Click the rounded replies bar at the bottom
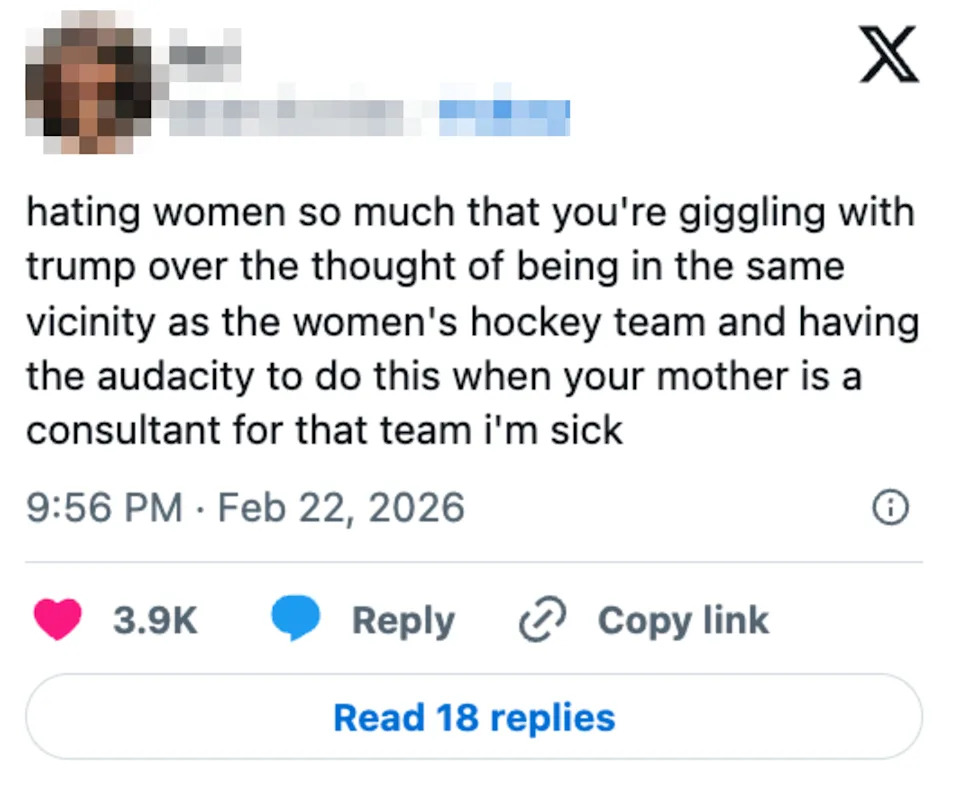 click(476, 716)
